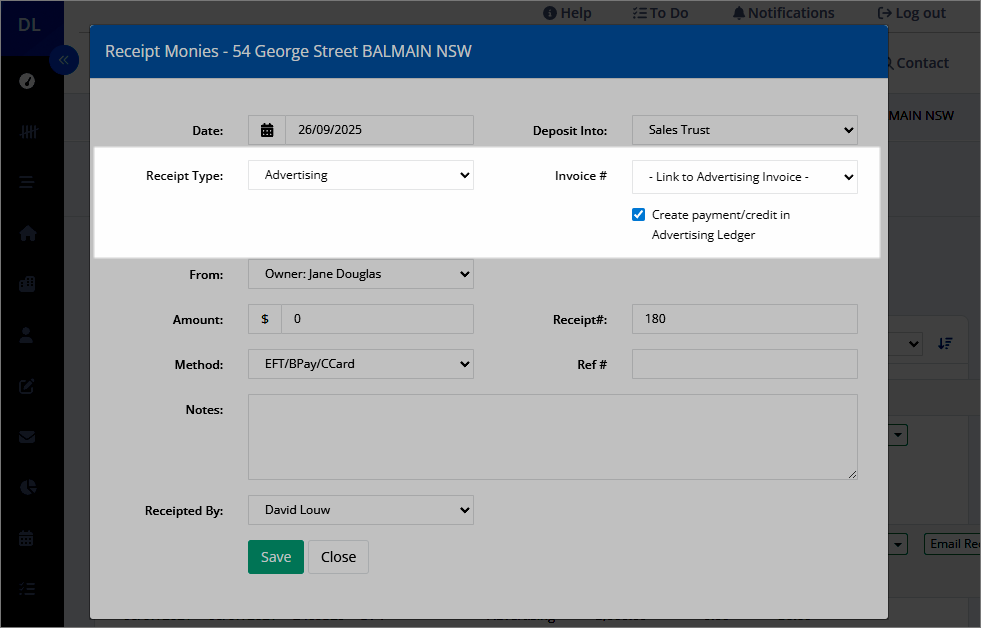Click the Close button
This screenshot has height=628, width=981.
(338, 557)
